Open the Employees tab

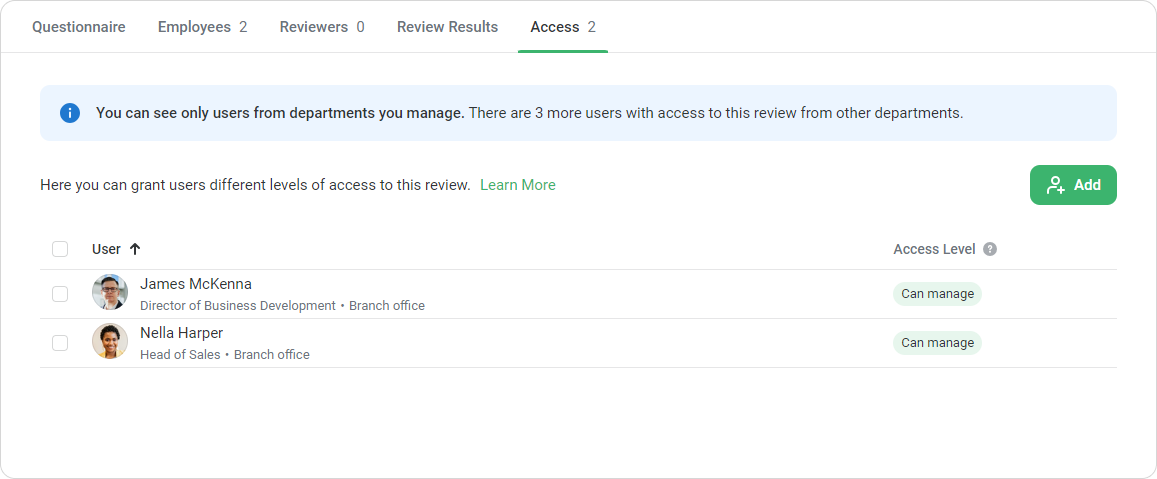click(202, 27)
